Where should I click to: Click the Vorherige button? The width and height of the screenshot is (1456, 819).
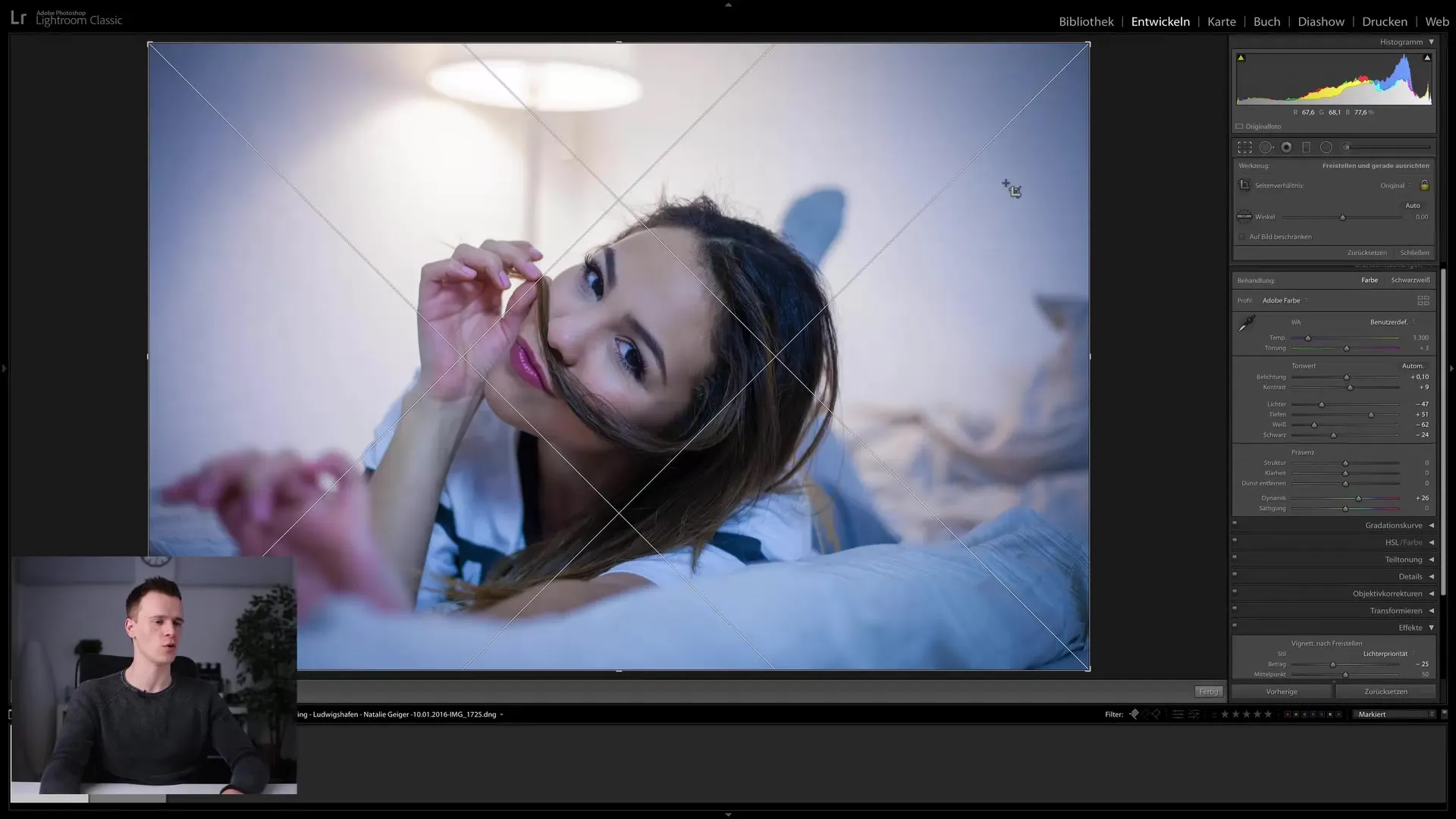[1282, 692]
